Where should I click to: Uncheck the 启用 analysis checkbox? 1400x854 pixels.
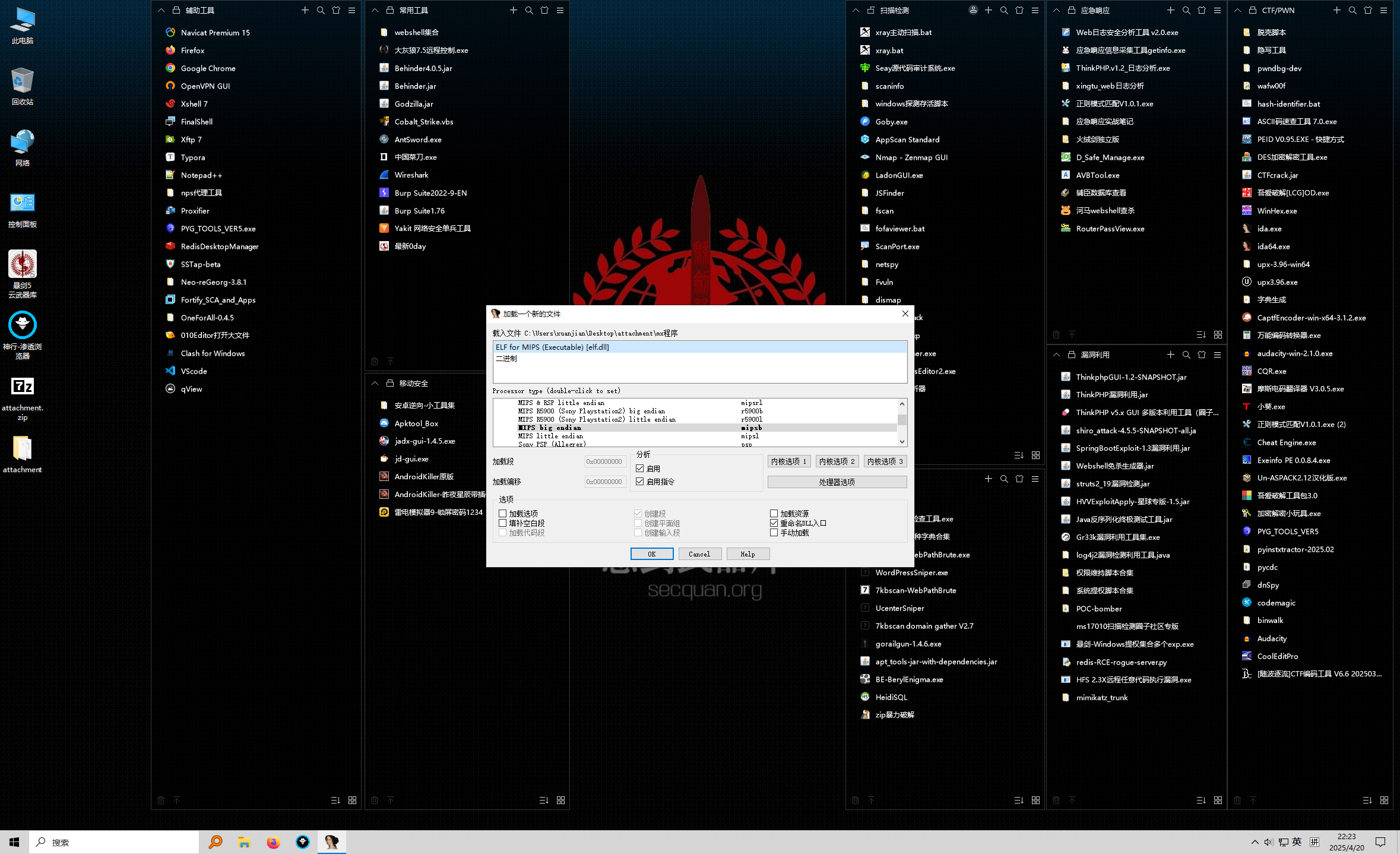[x=640, y=469]
